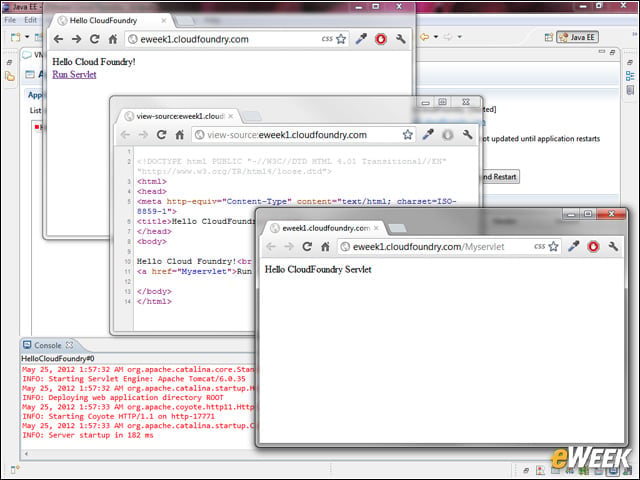Close the view-source browser tab
640x480 pixels.
pos(231,116)
